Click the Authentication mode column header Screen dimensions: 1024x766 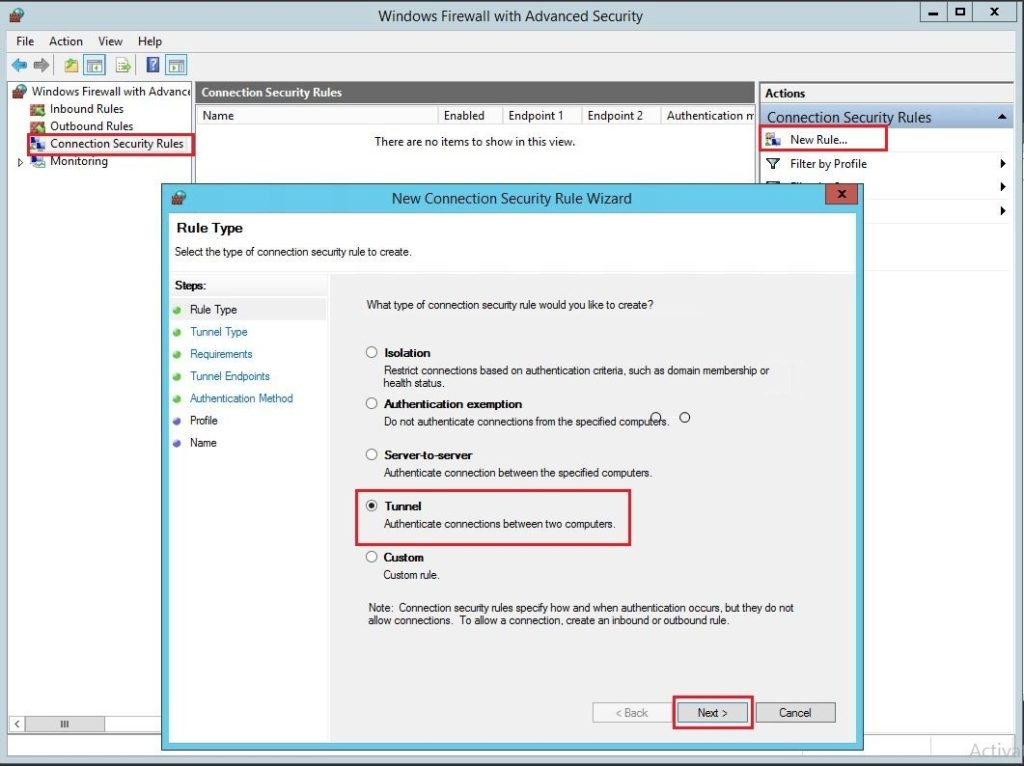(x=708, y=116)
